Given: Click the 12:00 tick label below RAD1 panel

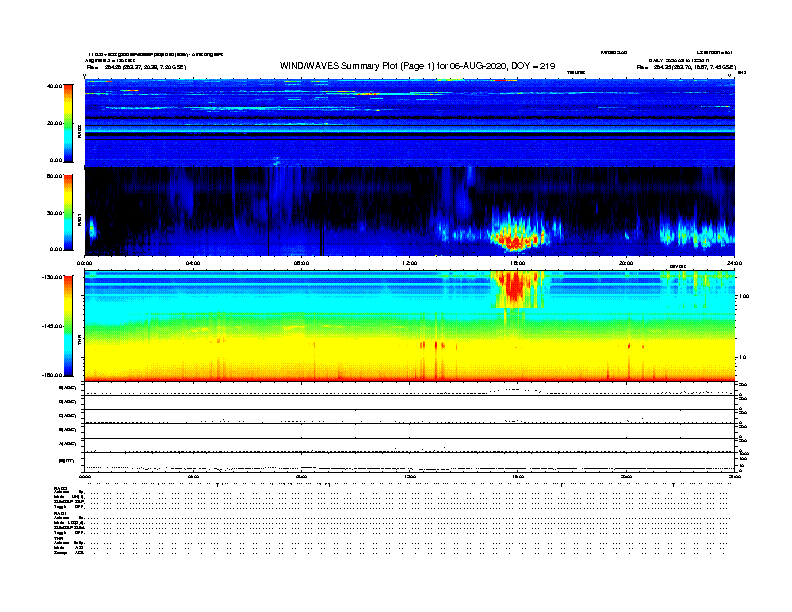Looking at the screenshot, I should 409,263.
